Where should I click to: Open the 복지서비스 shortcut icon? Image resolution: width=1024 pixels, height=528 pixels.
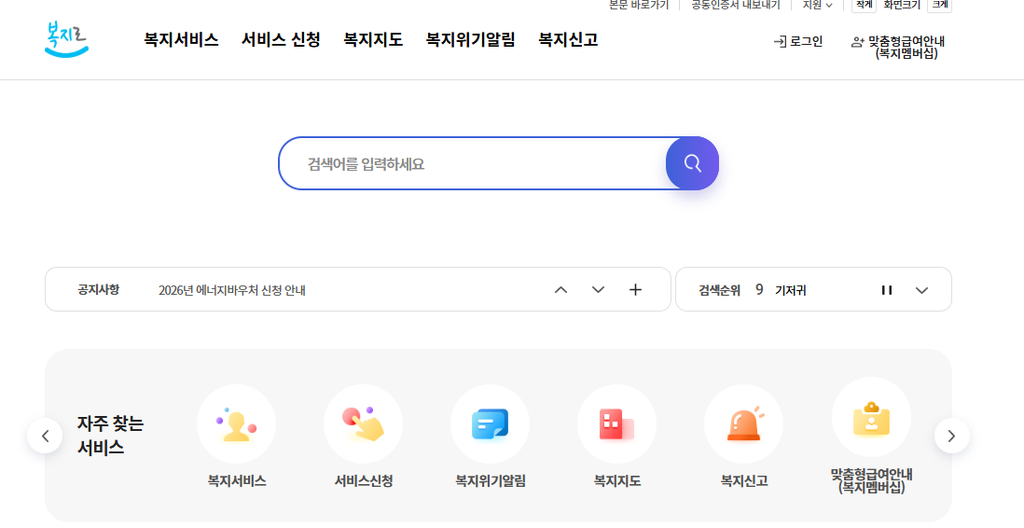(x=236, y=424)
